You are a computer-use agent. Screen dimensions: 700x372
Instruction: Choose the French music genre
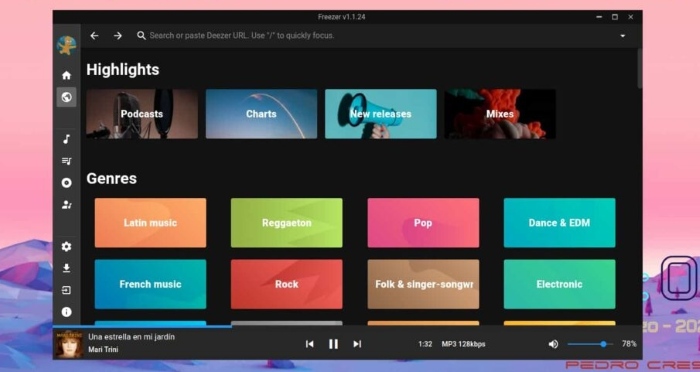[x=150, y=284]
